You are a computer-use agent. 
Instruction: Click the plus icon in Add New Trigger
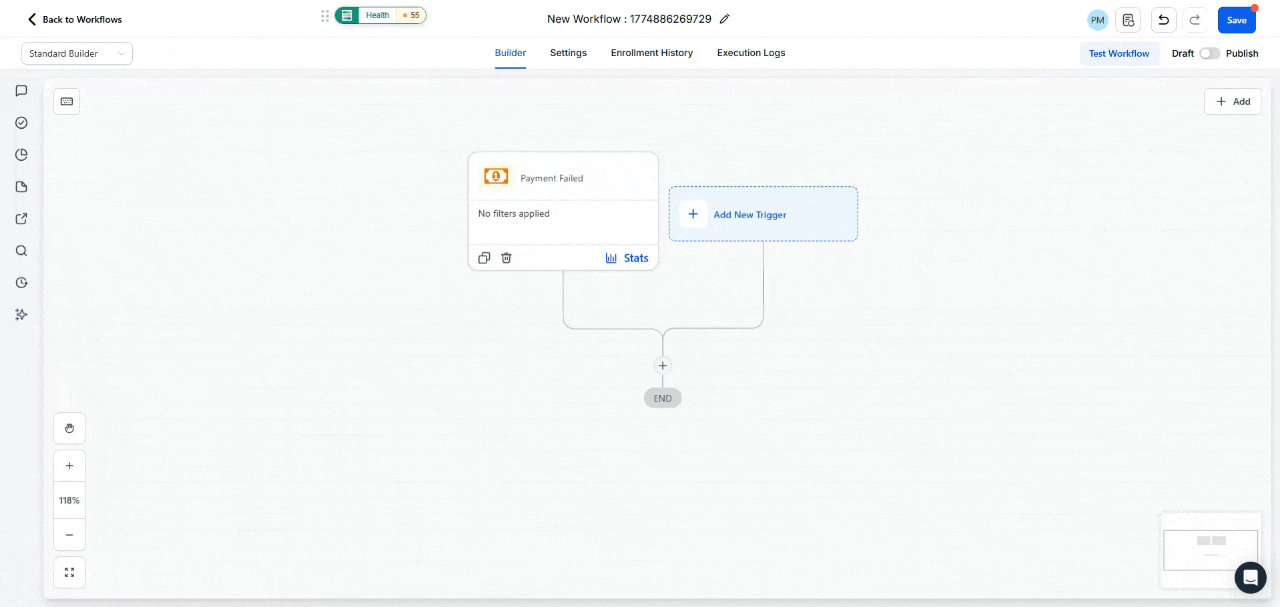pos(693,214)
